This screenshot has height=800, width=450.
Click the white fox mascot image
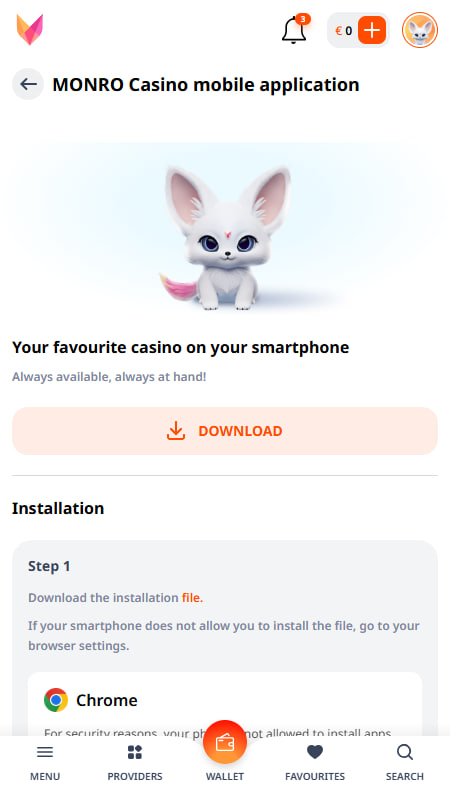click(x=225, y=237)
